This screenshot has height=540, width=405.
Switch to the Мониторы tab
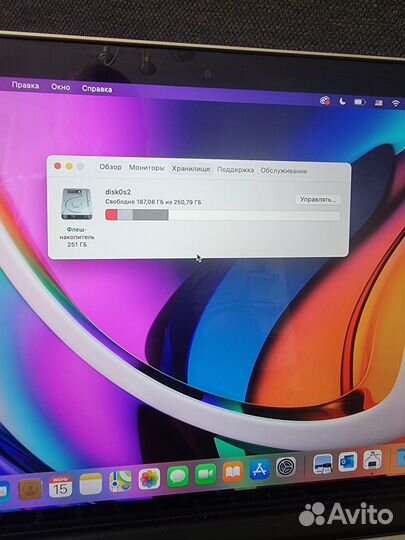(146, 168)
